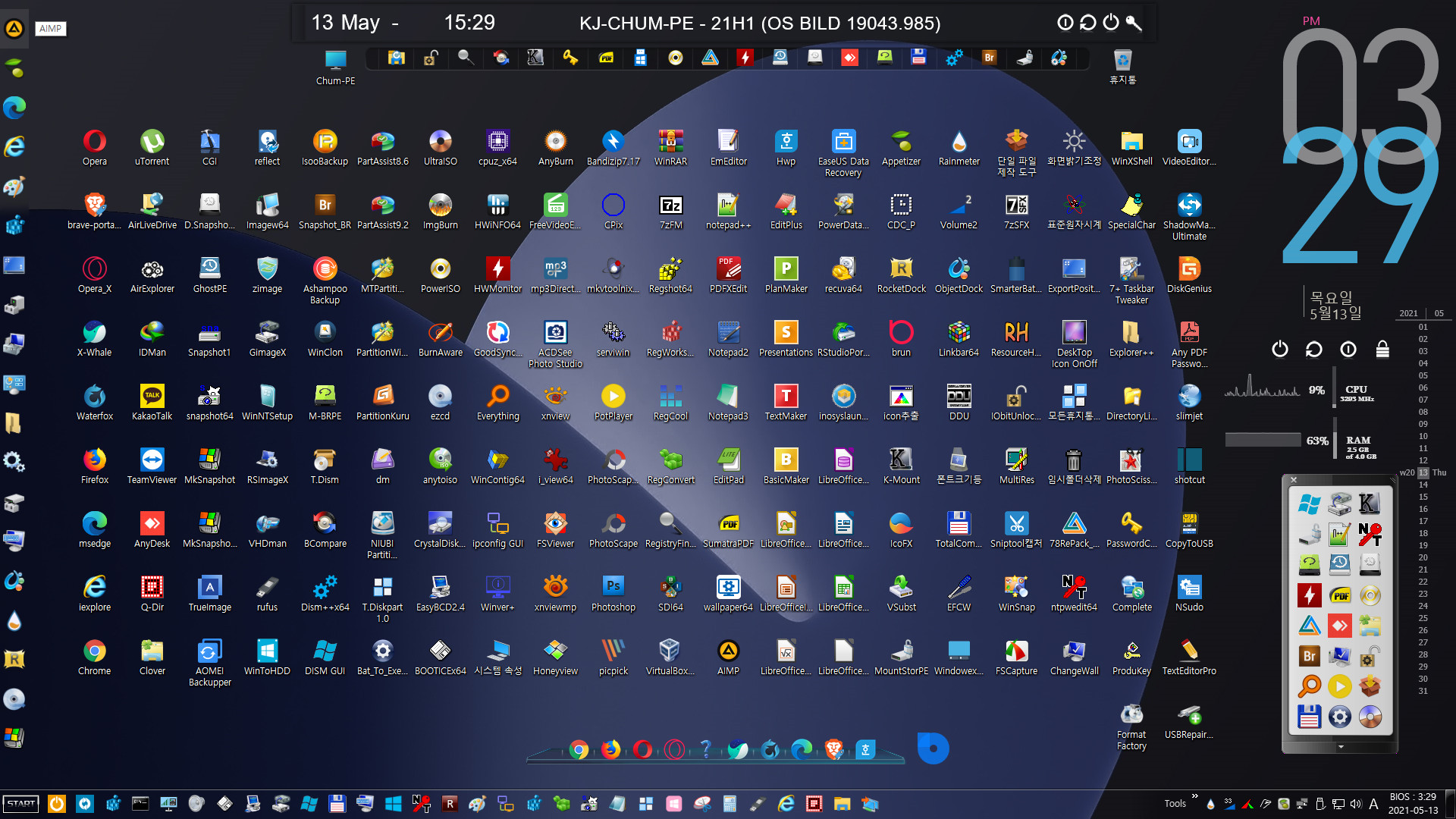Click the shutdown power icon in top bar
1456x819 pixels.
[x=1111, y=23]
